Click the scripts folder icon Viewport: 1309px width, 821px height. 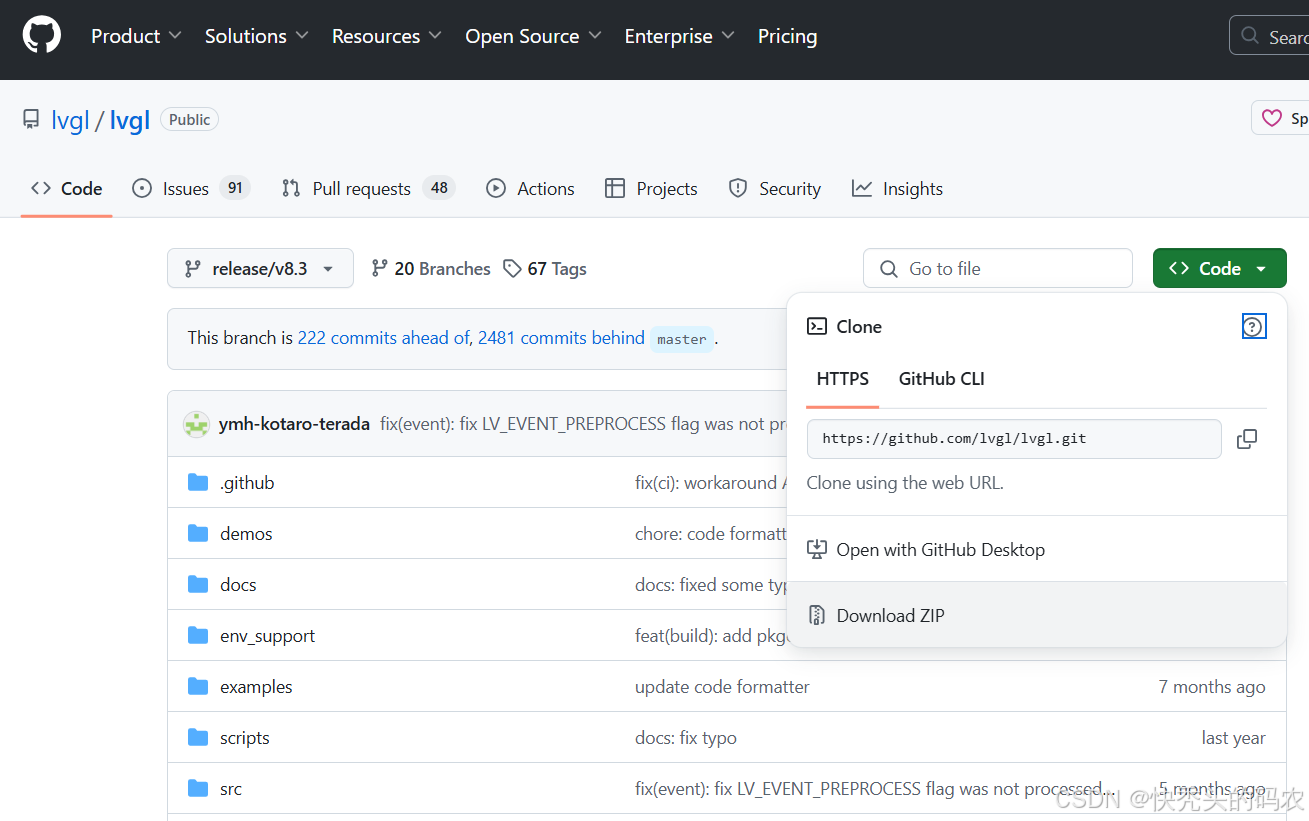point(198,738)
